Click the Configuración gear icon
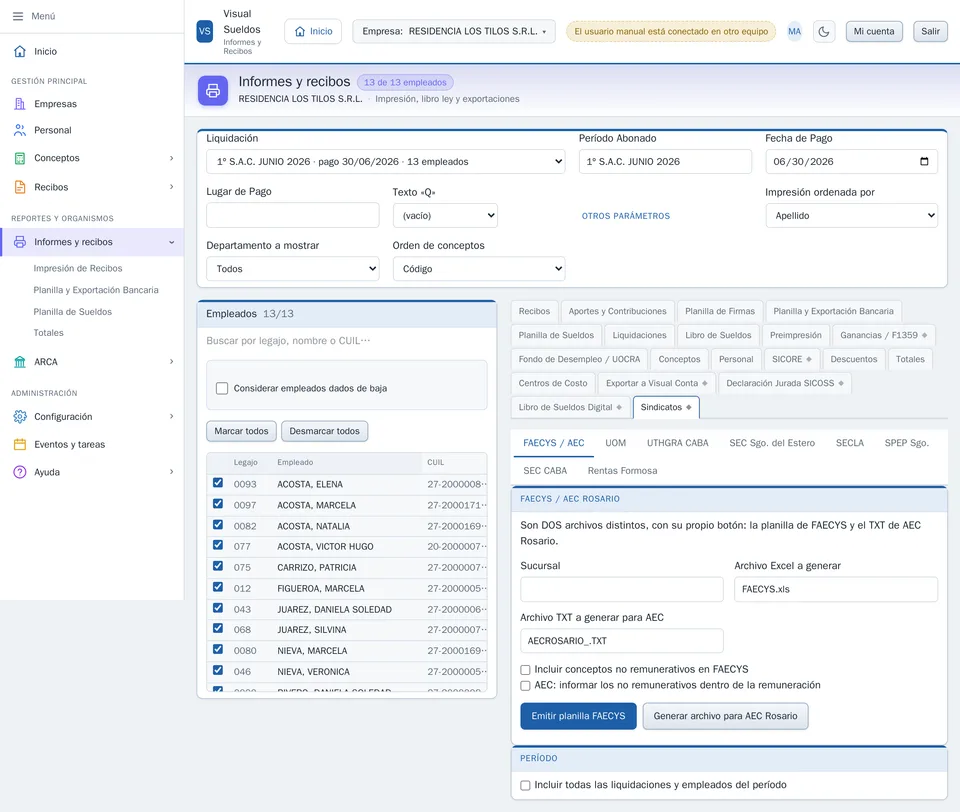Viewport: 960px width, 812px height. point(20,416)
